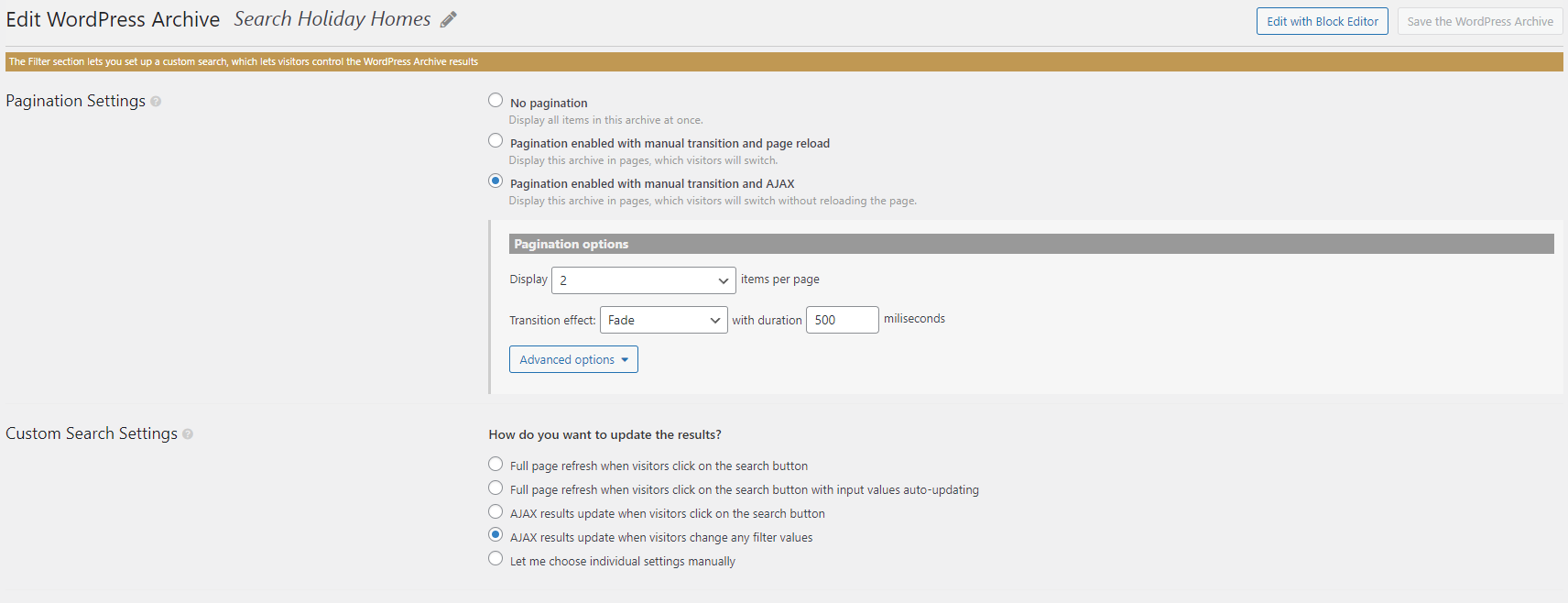The width and height of the screenshot is (1568, 603).
Task: Choose AJAX results update on search button click
Action: point(495,511)
